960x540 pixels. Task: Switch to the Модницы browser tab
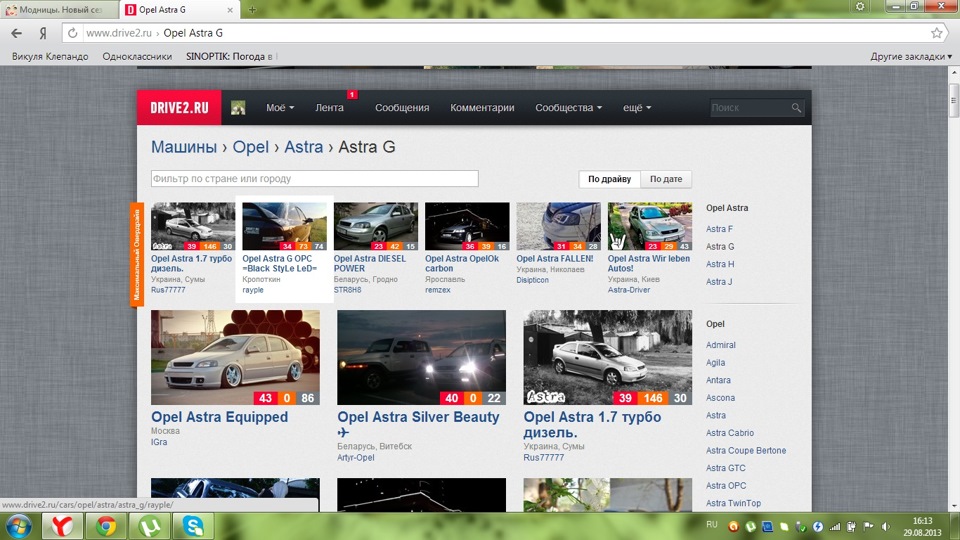click(59, 10)
